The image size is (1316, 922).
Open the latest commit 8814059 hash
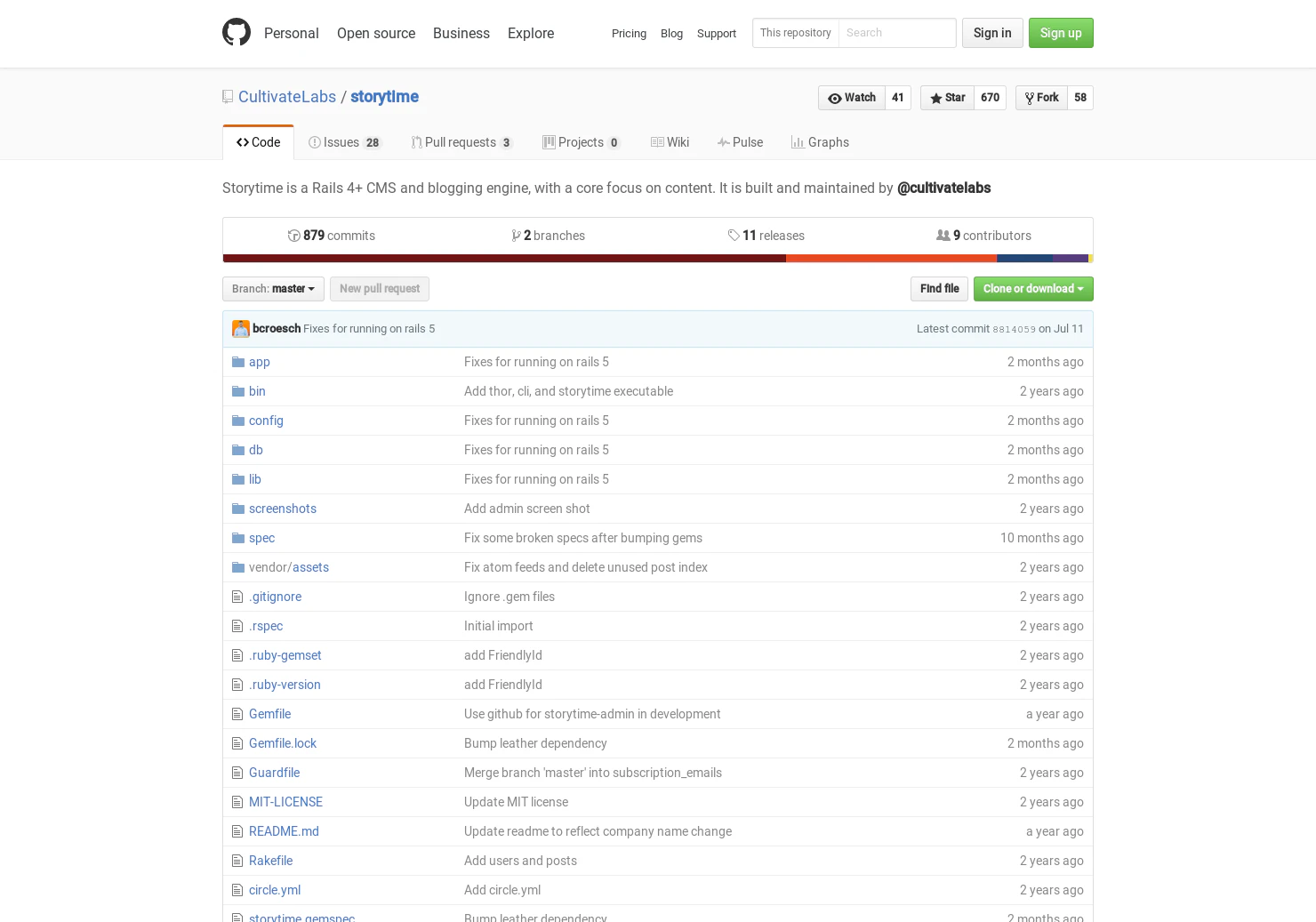click(1014, 329)
